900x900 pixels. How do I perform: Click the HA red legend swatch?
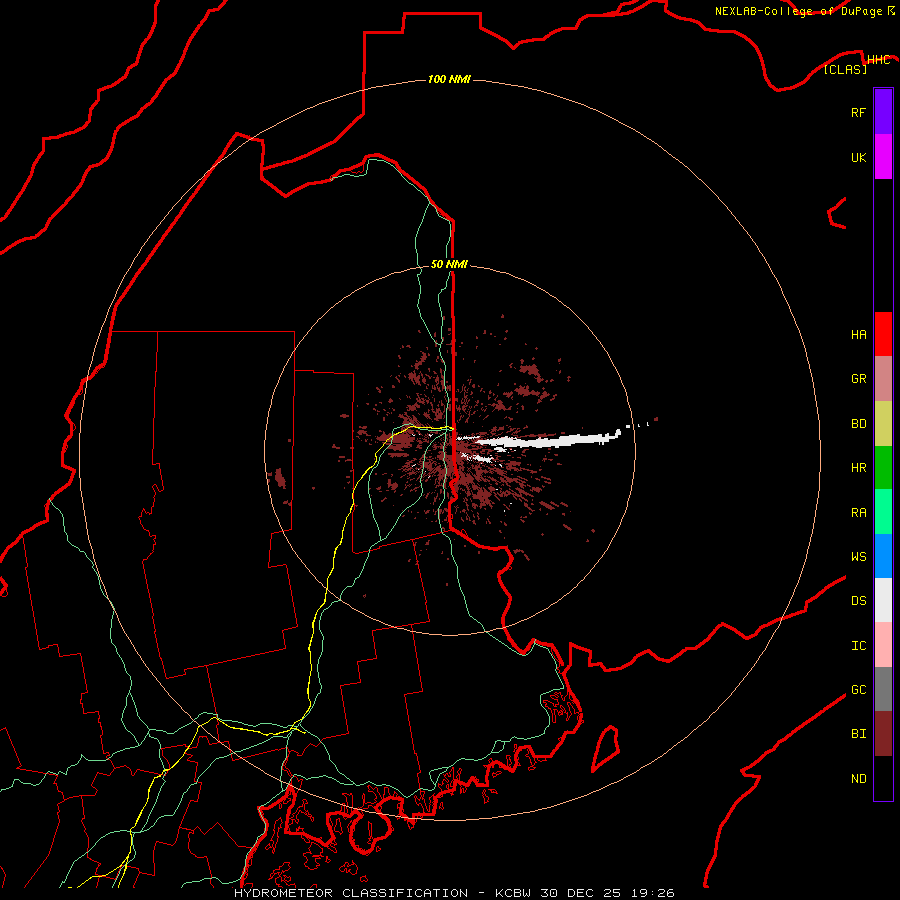(x=883, y=334)
